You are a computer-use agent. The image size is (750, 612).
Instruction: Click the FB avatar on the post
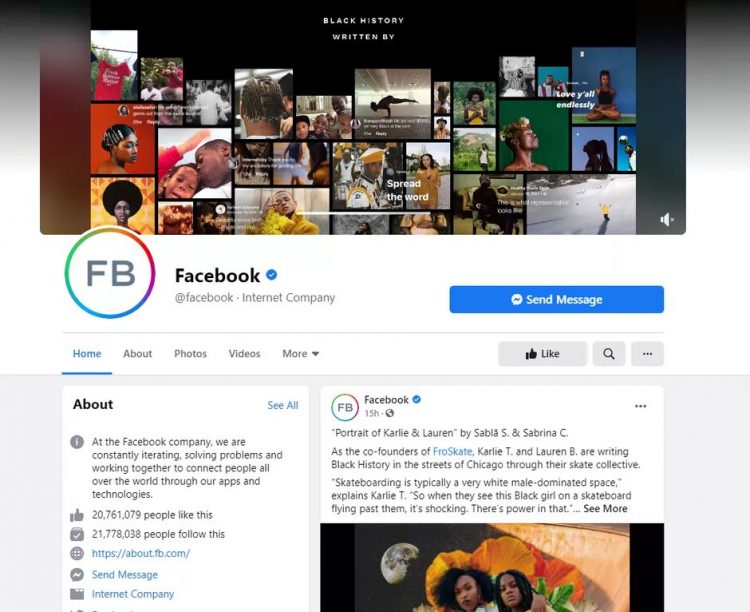point(345,407)
